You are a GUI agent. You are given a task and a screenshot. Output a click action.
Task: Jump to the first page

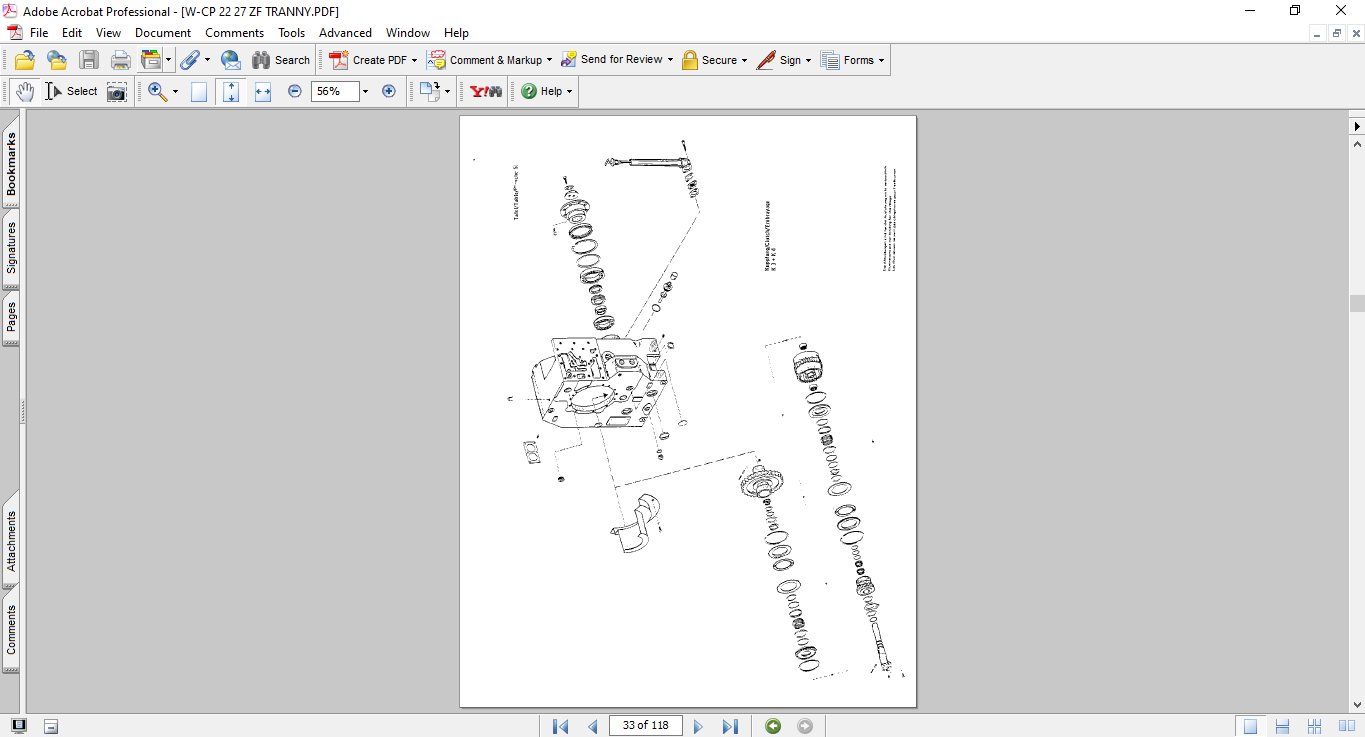pyautogui.click(x=561, y=726)
